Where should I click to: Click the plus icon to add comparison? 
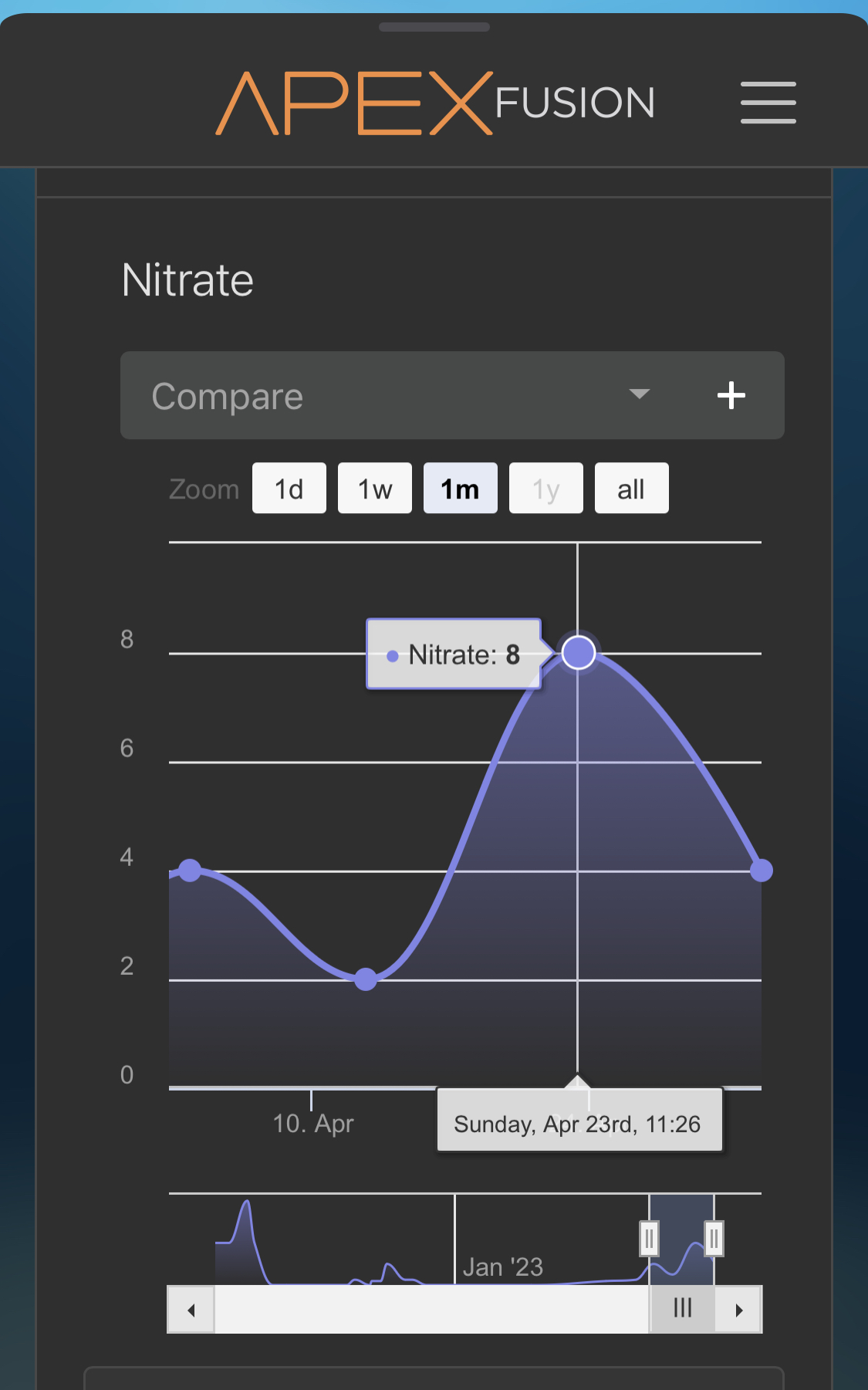click(731, 396)
